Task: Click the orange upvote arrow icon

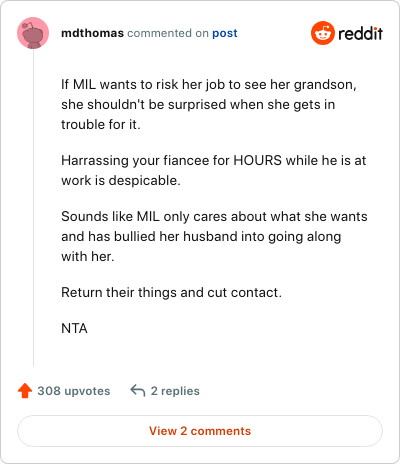Action: click(x=25, y=391)
